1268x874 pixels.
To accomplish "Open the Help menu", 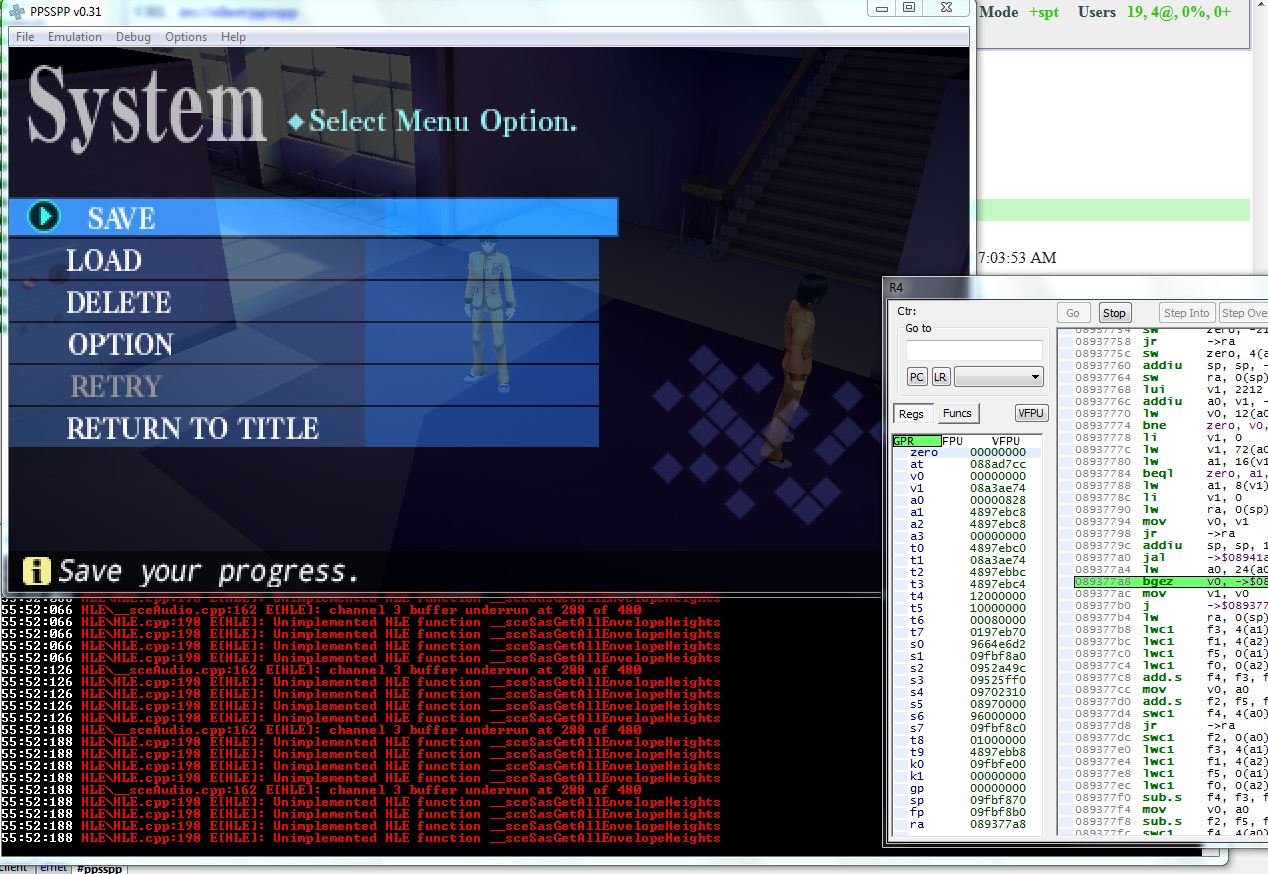I will tap(233, 37).
